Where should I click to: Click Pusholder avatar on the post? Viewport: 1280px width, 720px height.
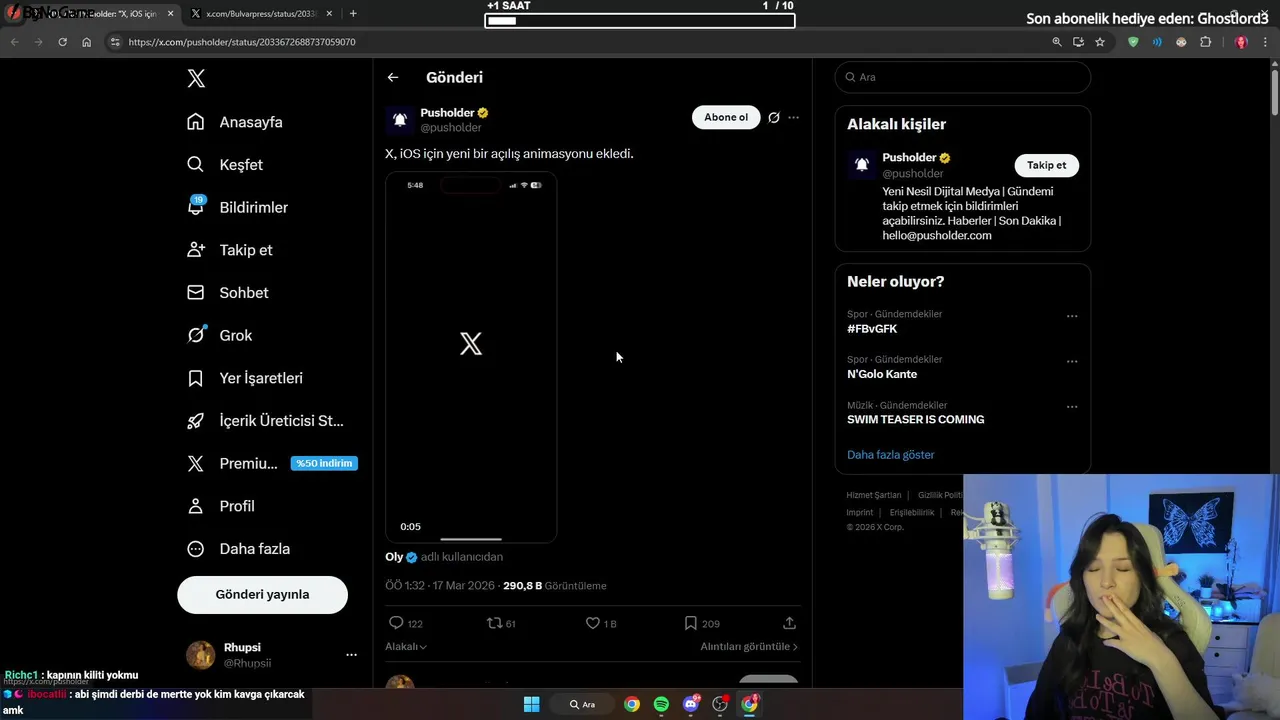[x=400, y=120]
